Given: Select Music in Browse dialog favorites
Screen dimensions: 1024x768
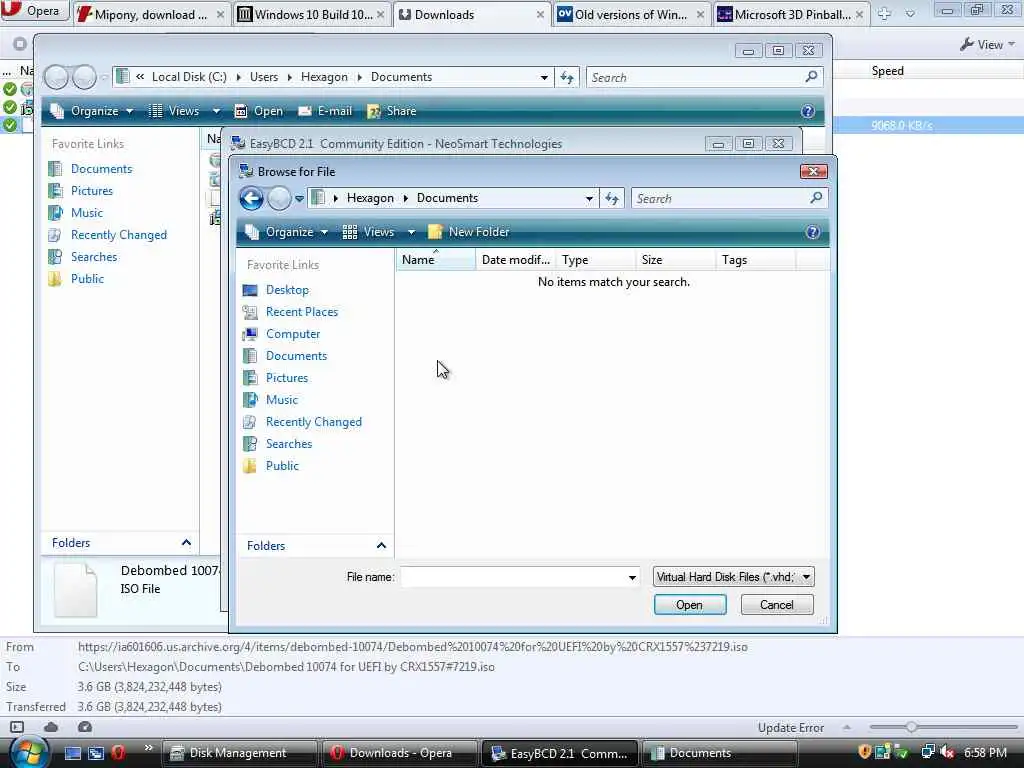Looking at the screenshot, I should click(x=281, y=400).
